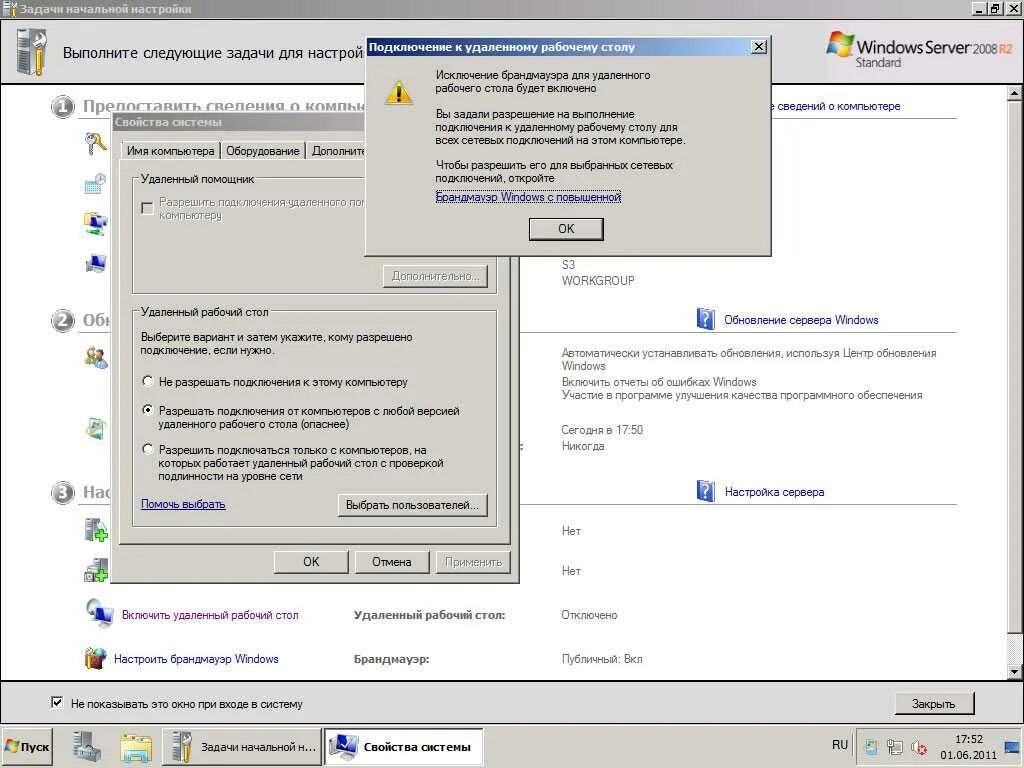Screen dimensions: 1024x768
Task: Click the 'Сегодня в 17:50' text
Action: [601, 430]
